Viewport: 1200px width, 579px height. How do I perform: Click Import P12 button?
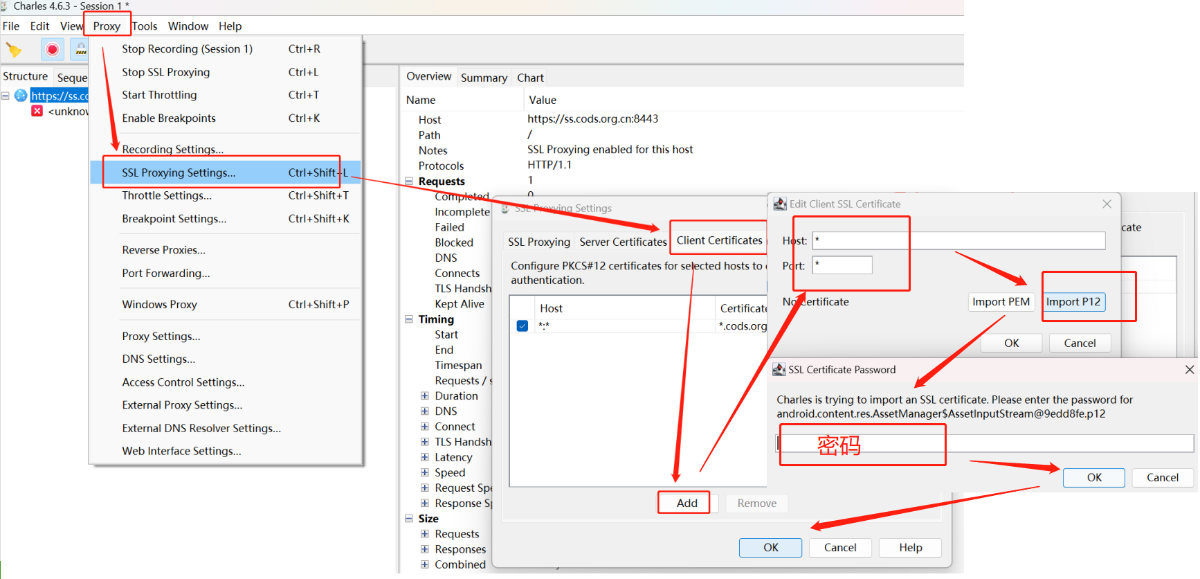(x=1073, y=302)
